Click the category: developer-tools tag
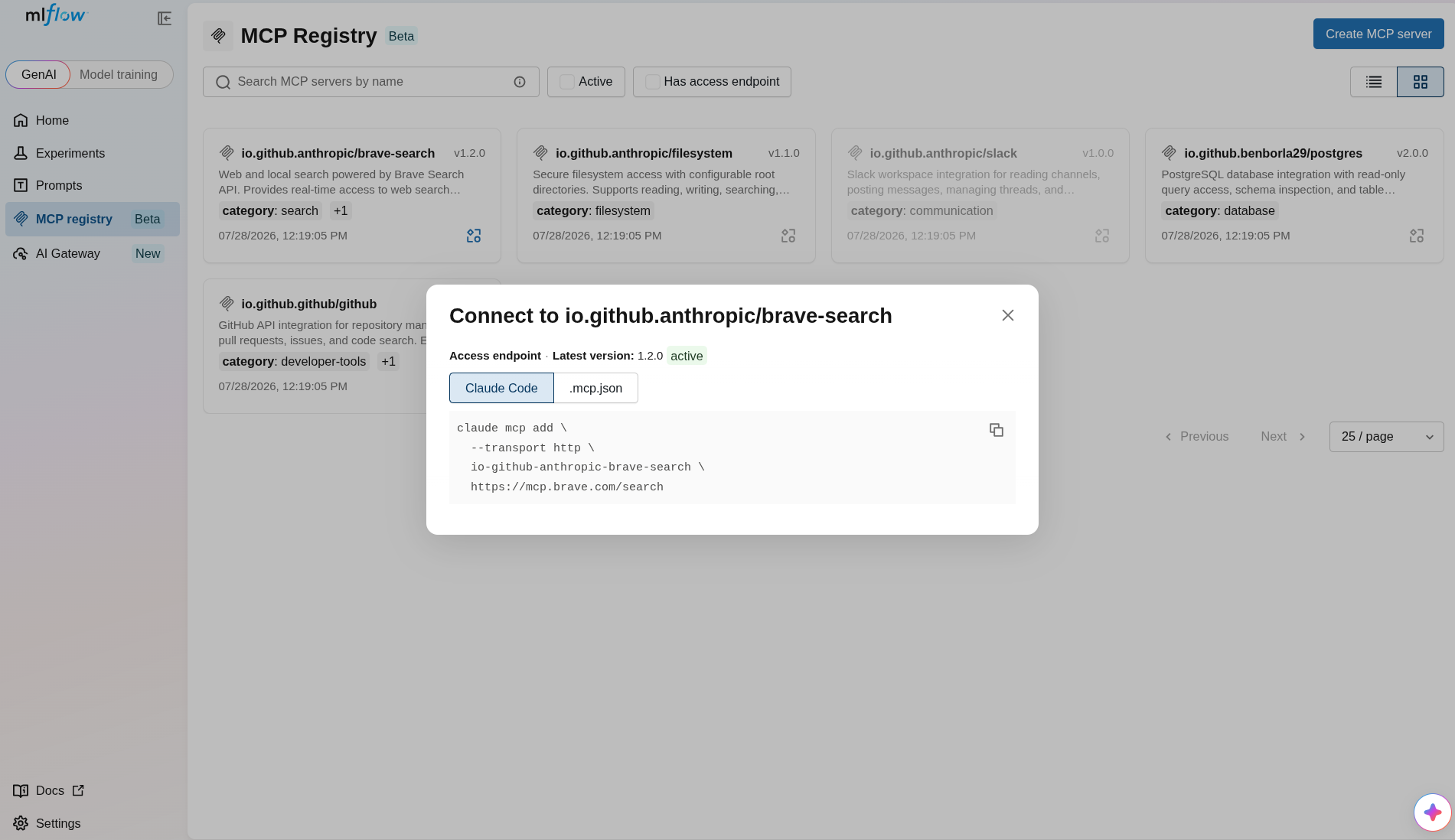Image resolution: width=1455 pixels, height=840 pixels. tap(294, 362)
